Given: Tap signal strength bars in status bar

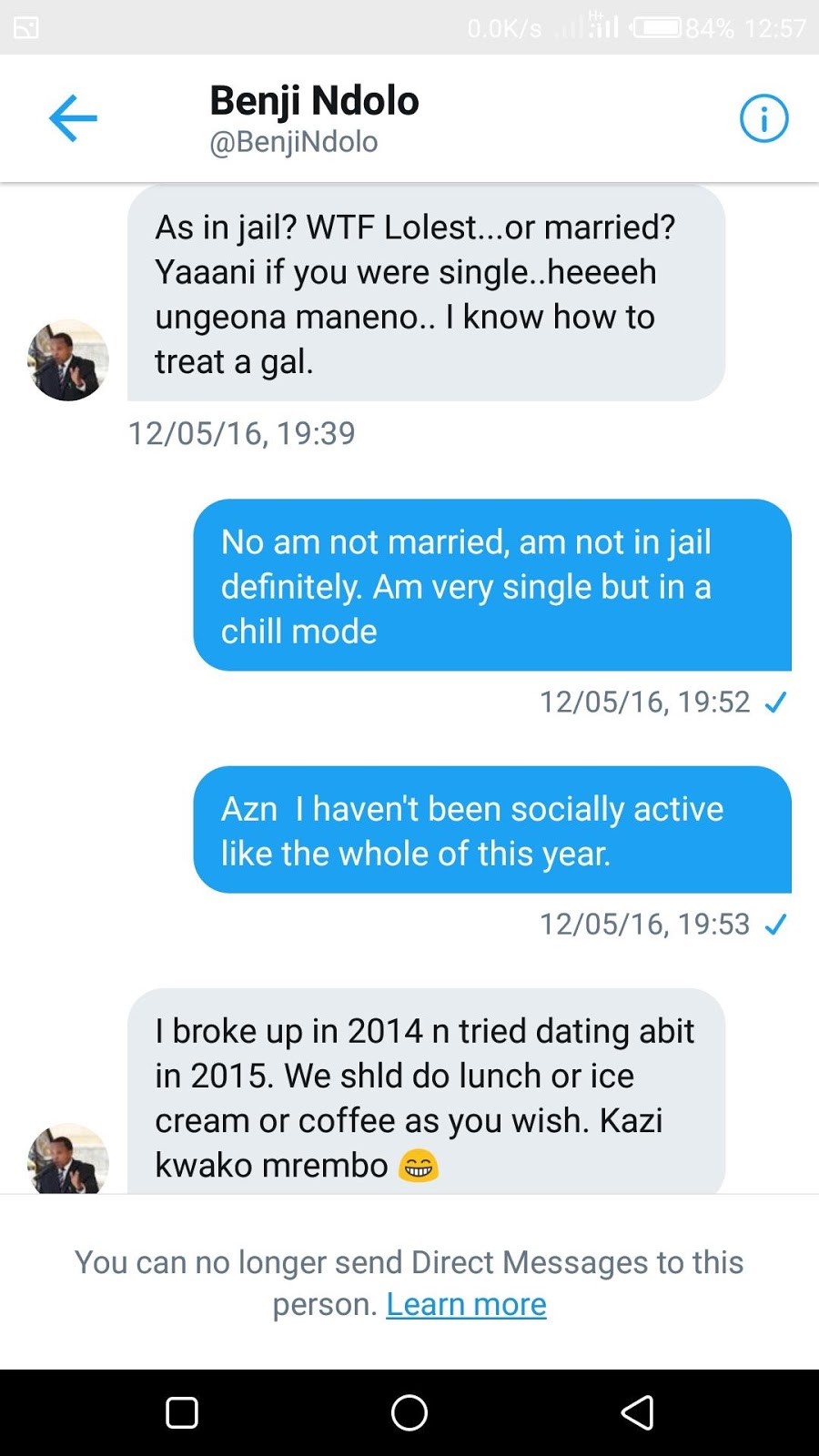Looking at the screenshot, I should click(588, 26).
